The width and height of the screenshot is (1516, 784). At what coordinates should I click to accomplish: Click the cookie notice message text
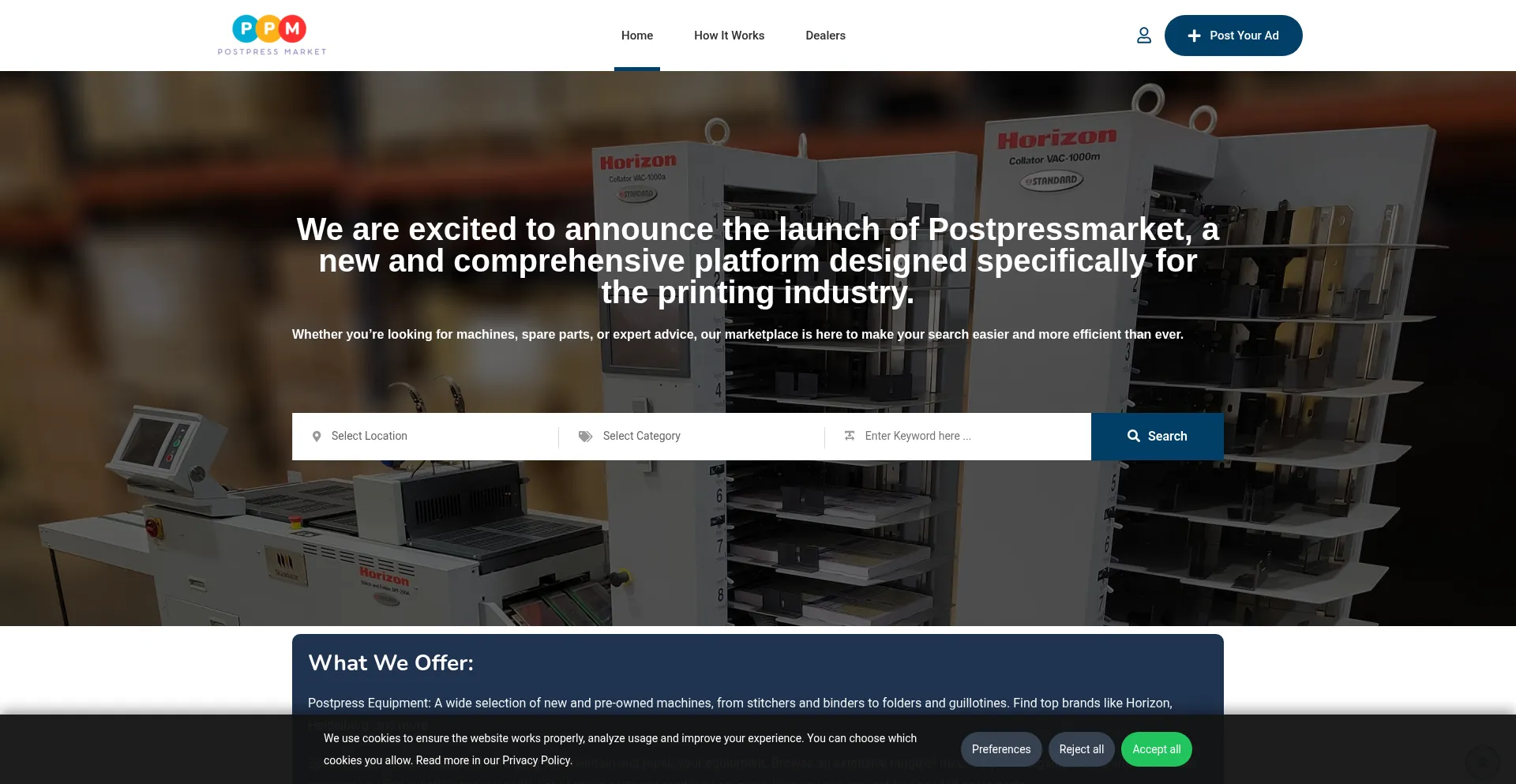click(x=620, y=749)
